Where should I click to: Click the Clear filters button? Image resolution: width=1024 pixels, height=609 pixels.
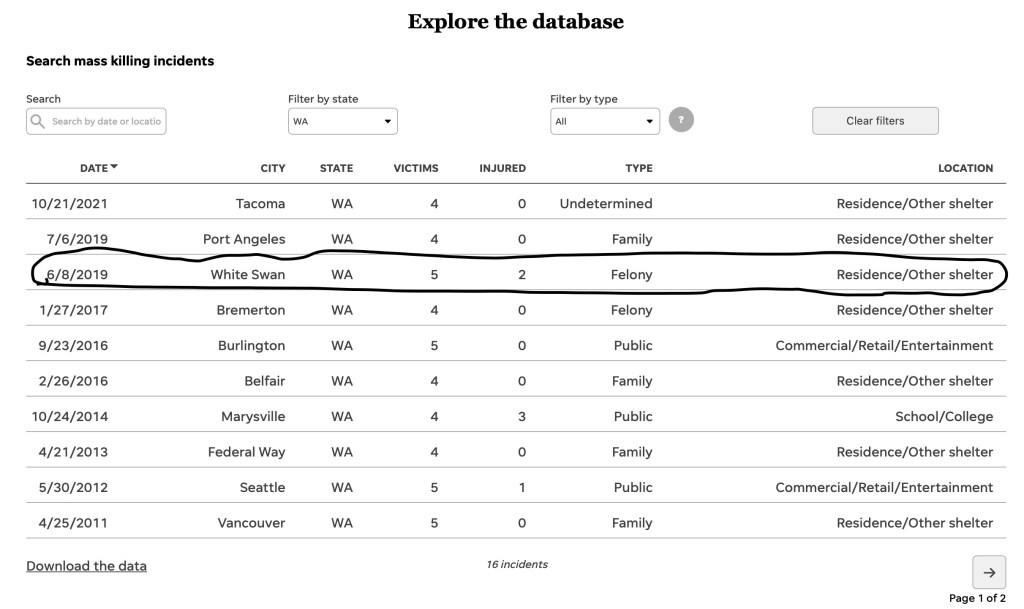tap(875, 121)
